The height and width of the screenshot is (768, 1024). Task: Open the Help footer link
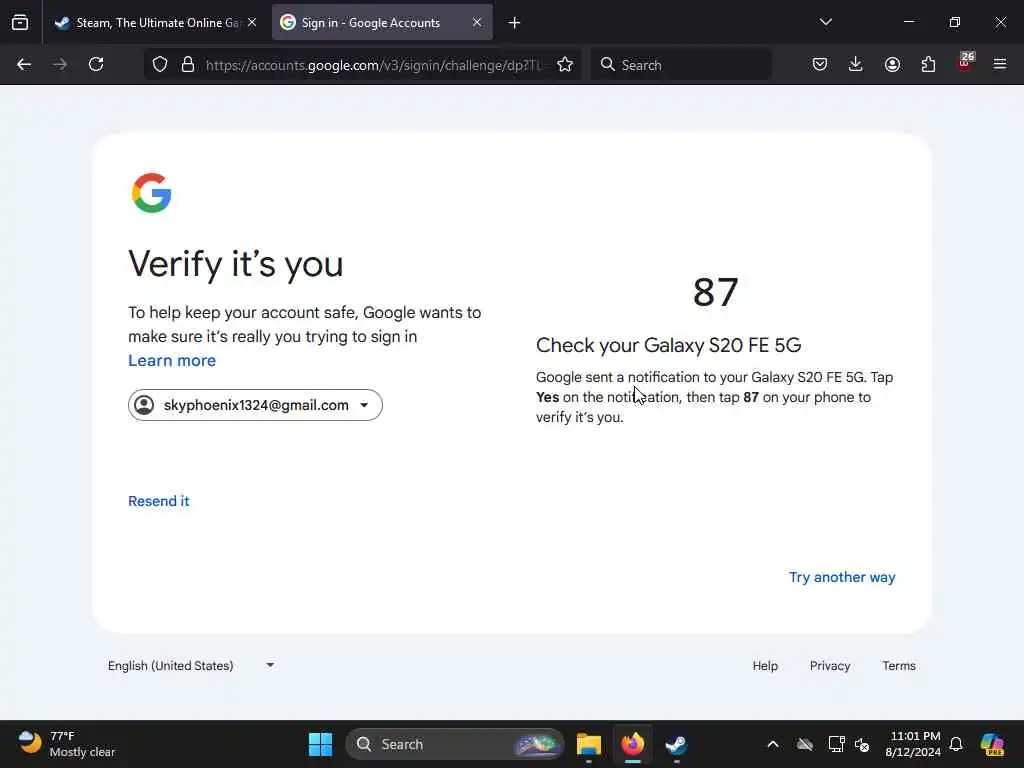tap(765, 665)
